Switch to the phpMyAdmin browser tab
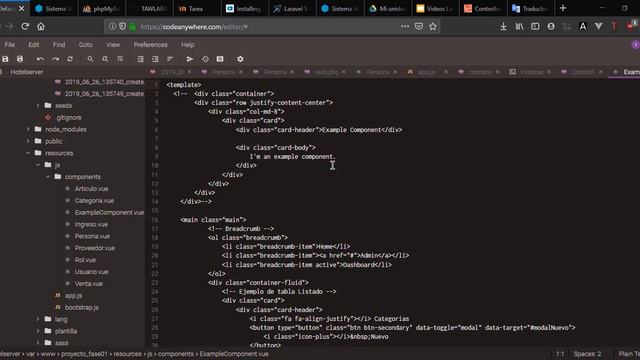 [x=100, y=9]
